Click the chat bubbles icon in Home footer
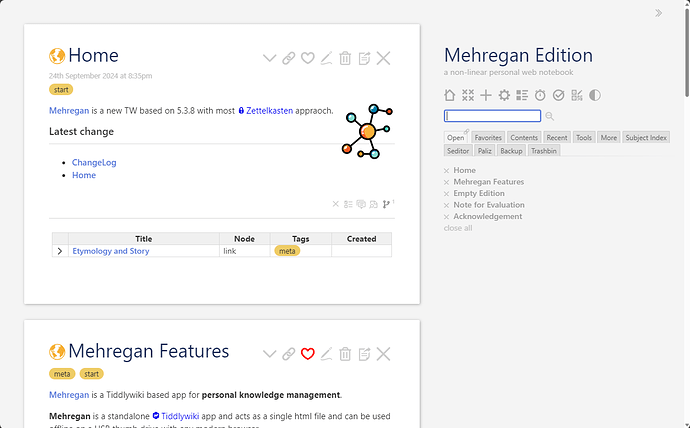Image resolution: width=690 pixels, height=428 pixels. coord(374,204)
